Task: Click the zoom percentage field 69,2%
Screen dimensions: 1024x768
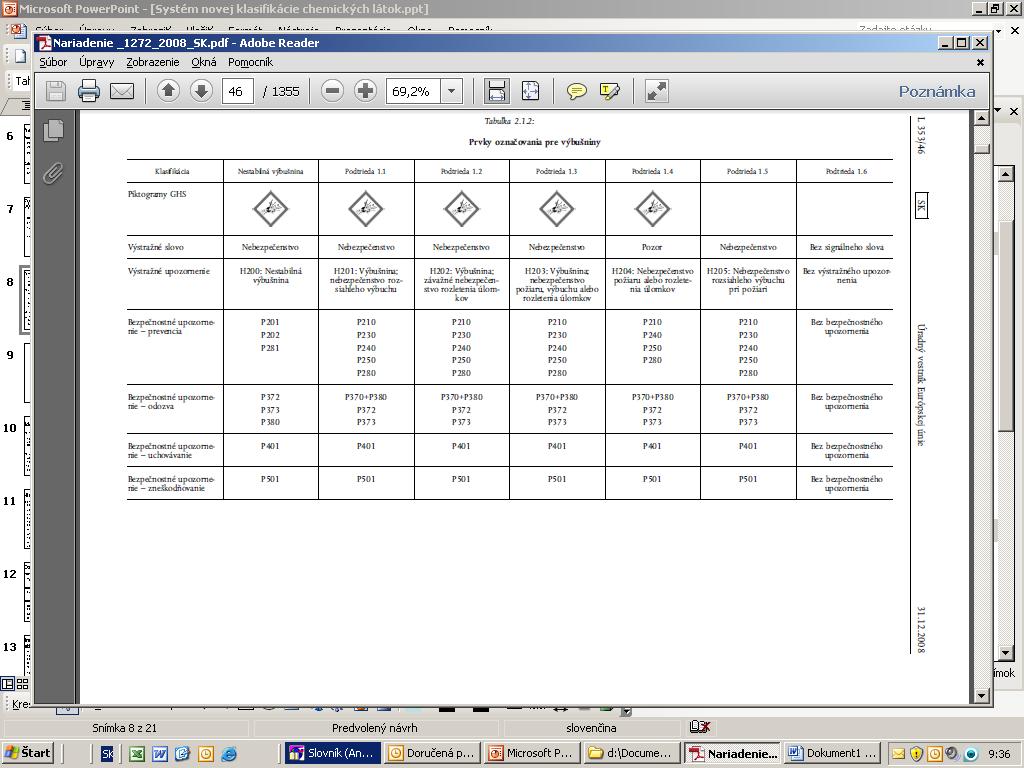Action: click(x=413, y=91)
